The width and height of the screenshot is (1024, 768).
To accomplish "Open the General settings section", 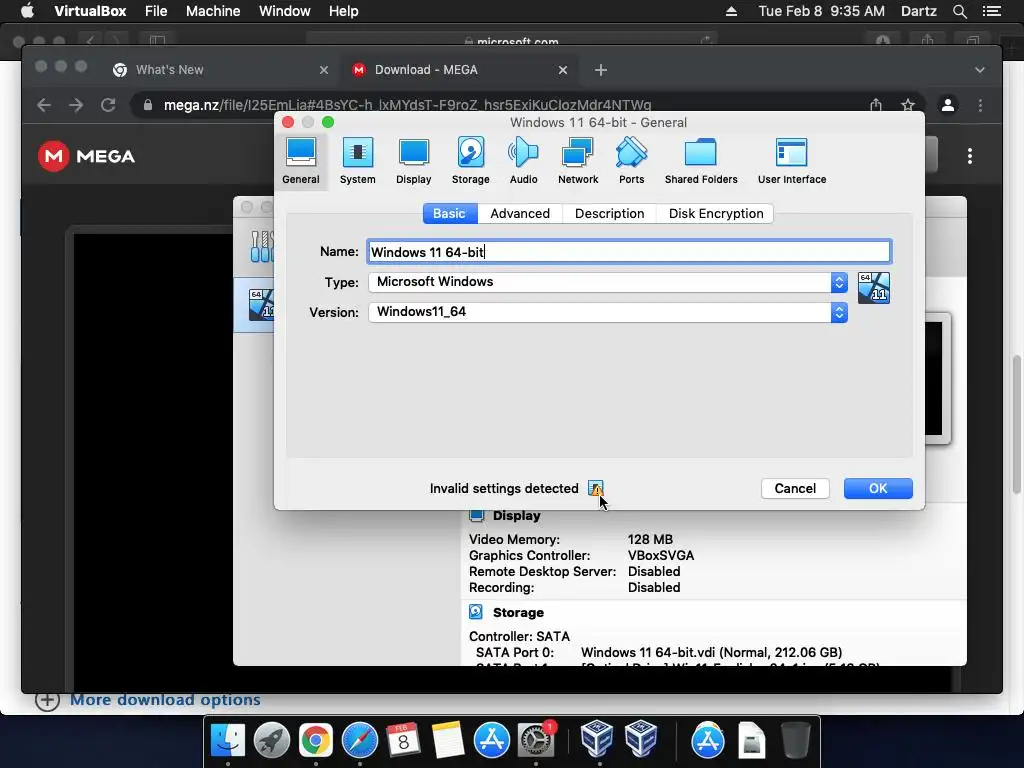I will (x=300, y=161).
